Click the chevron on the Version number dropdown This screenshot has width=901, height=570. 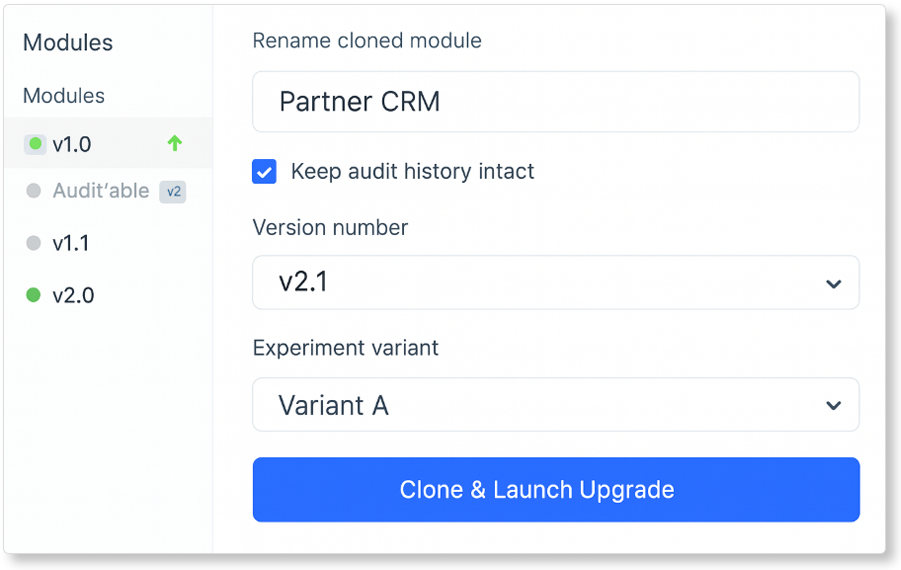[833, 284]
